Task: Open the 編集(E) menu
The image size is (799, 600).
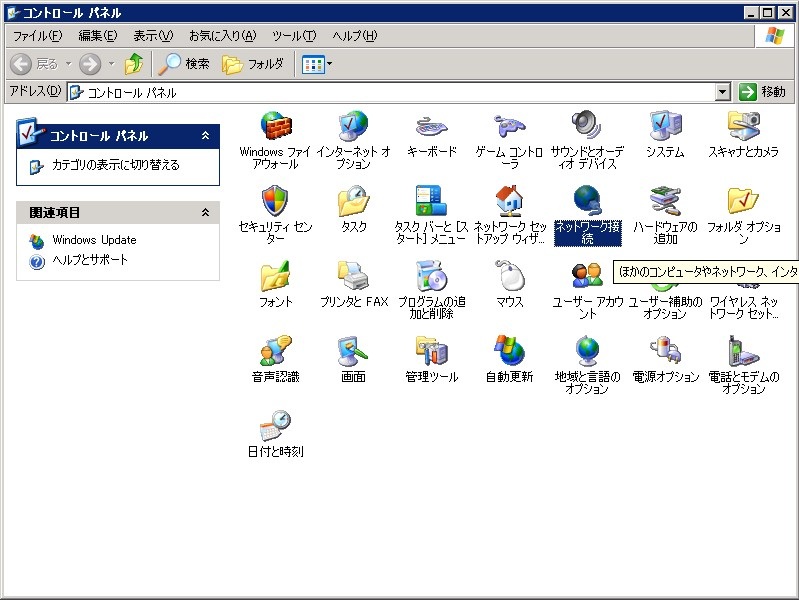Action: pos(97,36)
